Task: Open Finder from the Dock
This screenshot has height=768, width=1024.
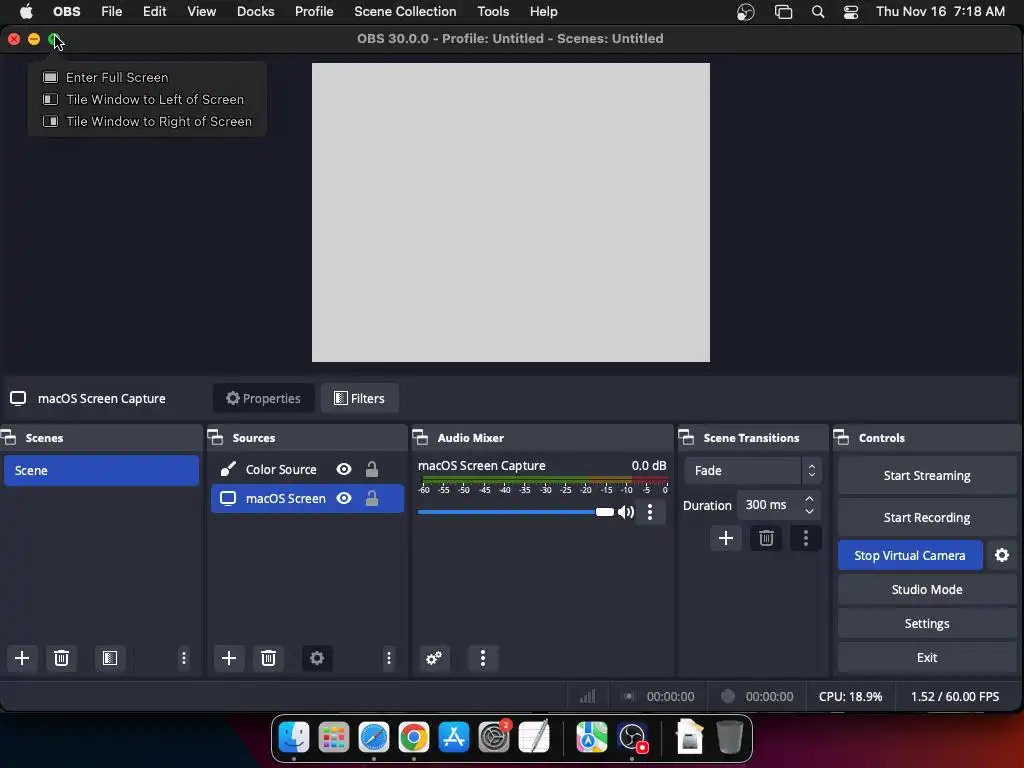Action: pos(294,738)
